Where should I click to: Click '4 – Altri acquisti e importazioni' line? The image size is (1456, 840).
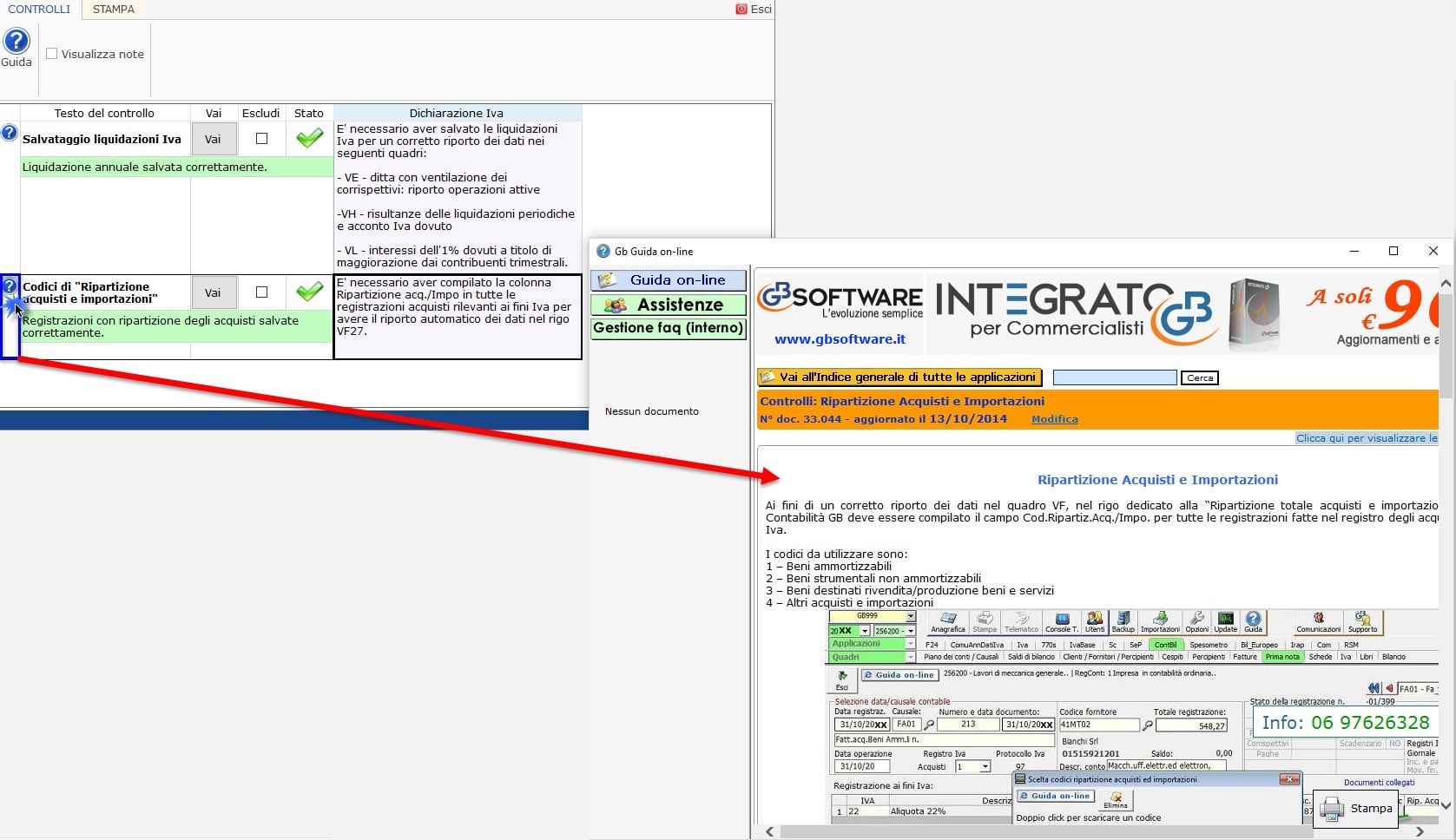(x=849, y=602)
